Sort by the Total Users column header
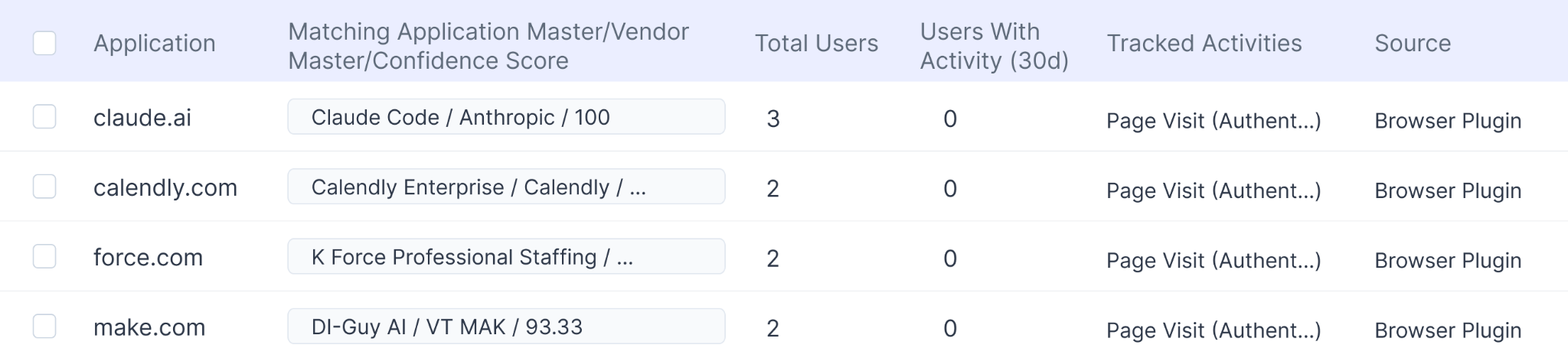 (816, 44)
